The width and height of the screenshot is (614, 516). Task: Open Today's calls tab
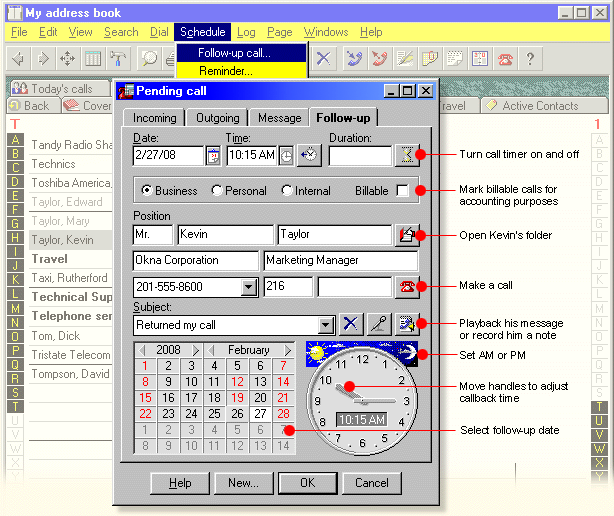click(61, 88)
